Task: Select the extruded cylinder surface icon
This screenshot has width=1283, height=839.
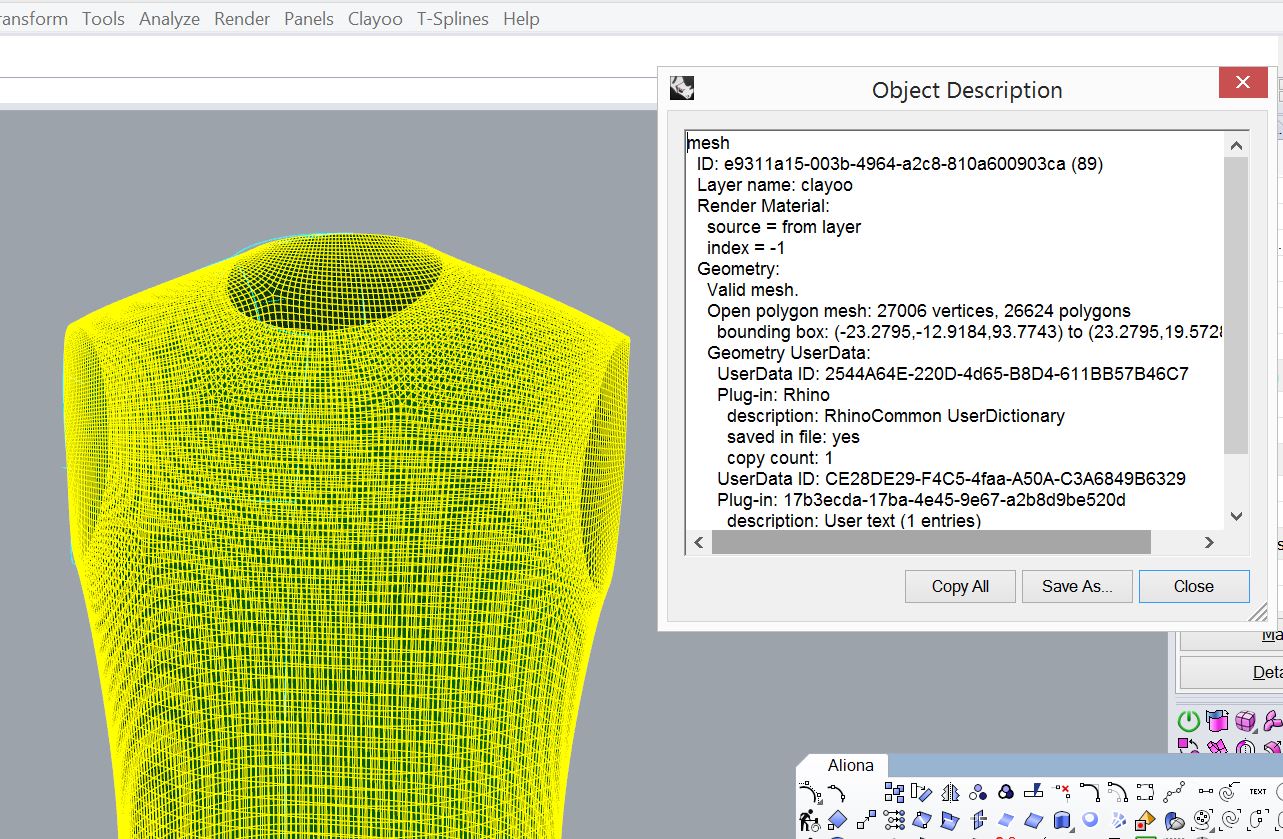Action: (1062, 820)
